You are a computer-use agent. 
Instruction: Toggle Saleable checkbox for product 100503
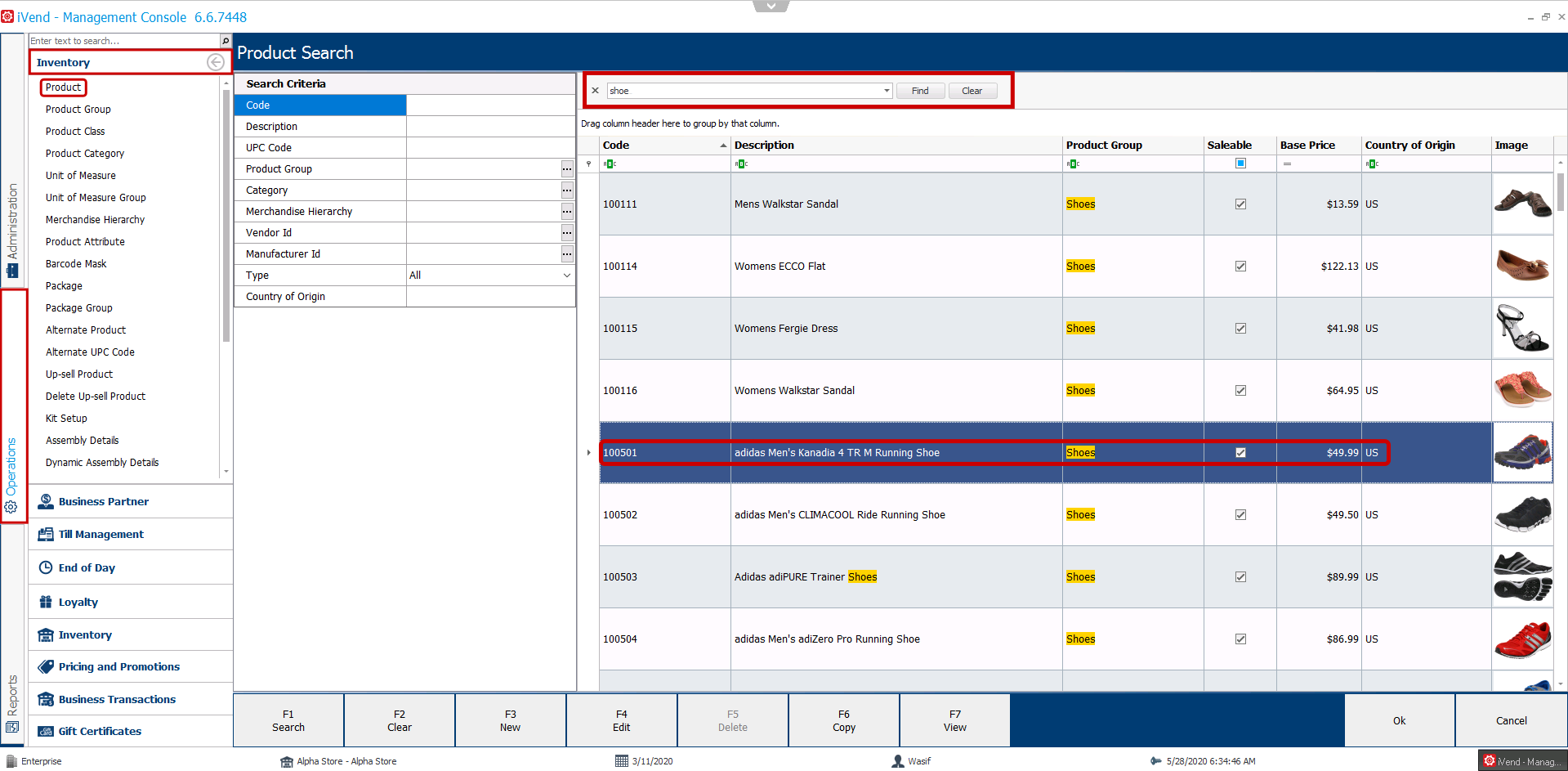pyautogui.click(x=1240, y=577)
